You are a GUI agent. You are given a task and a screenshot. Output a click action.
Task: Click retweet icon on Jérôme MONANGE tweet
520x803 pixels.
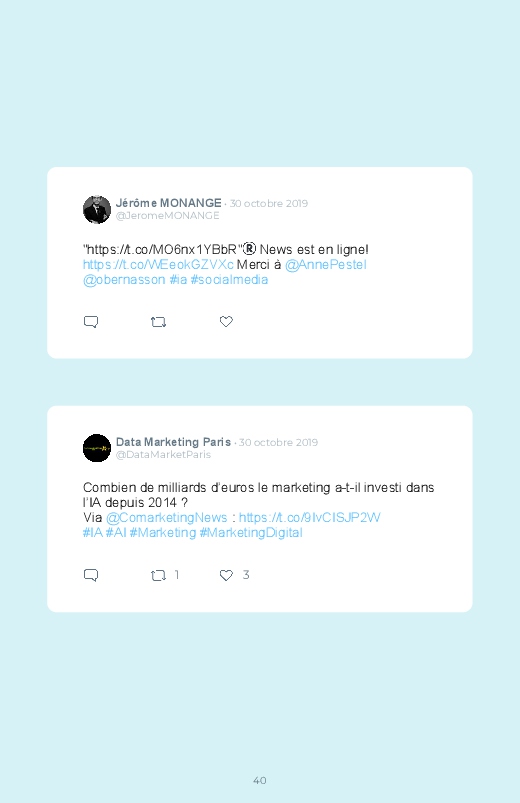click(158, 322)
